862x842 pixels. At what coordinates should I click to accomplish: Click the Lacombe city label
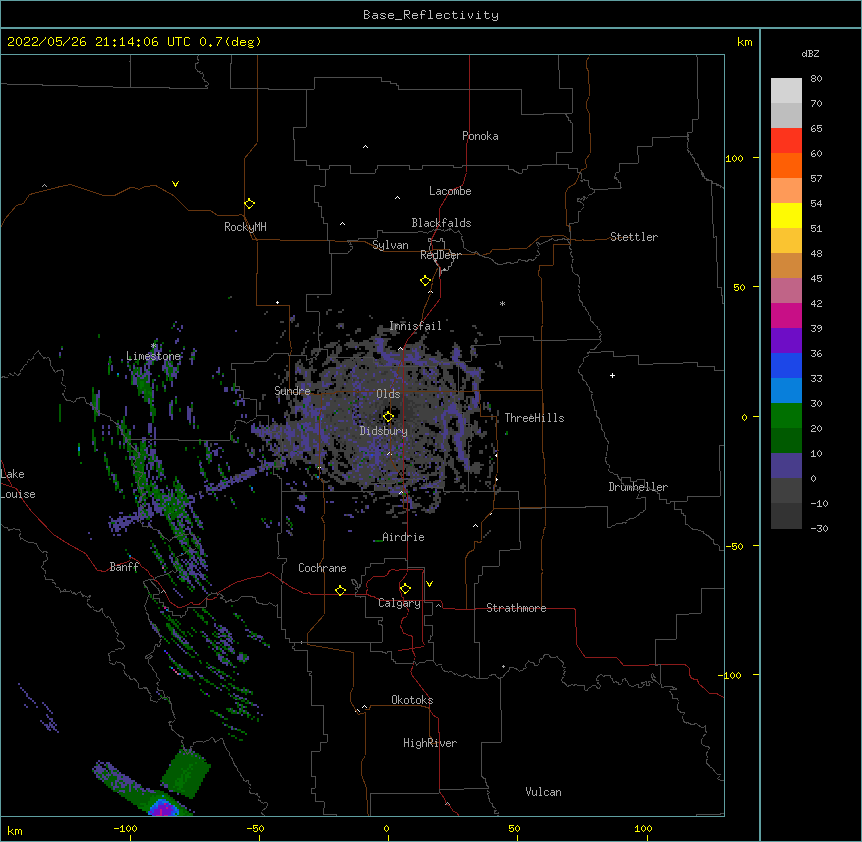click(x=450, y=191)
